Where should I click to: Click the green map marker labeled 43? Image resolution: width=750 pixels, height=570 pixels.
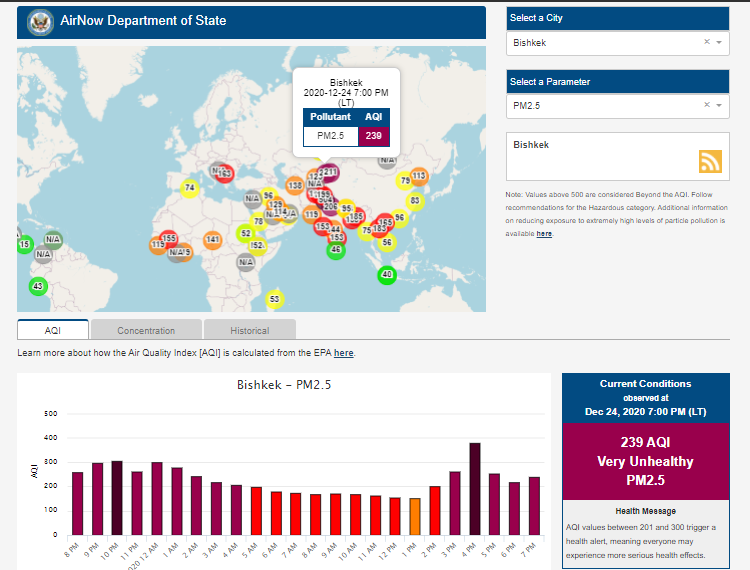[x=38, y=286]
